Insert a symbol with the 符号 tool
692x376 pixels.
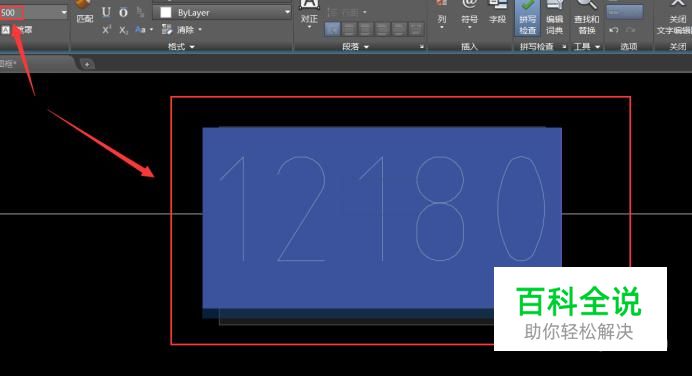pos(469,15)
